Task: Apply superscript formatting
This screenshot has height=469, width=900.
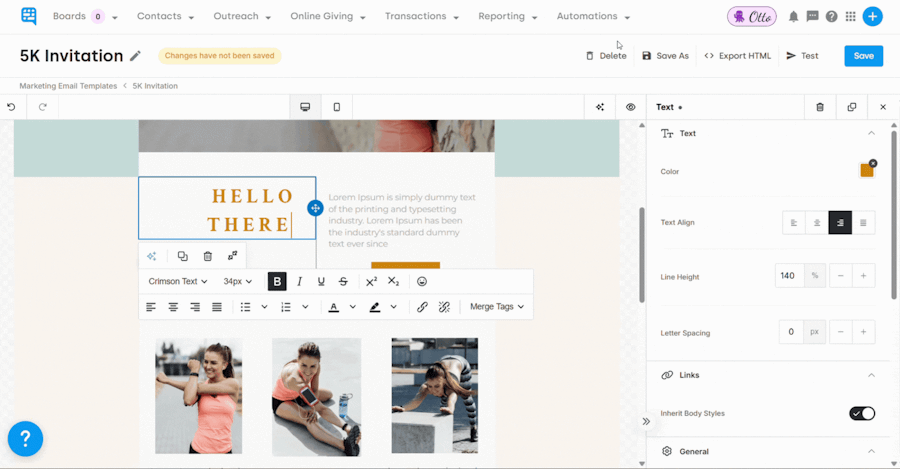Action: [x=371, y=281]
